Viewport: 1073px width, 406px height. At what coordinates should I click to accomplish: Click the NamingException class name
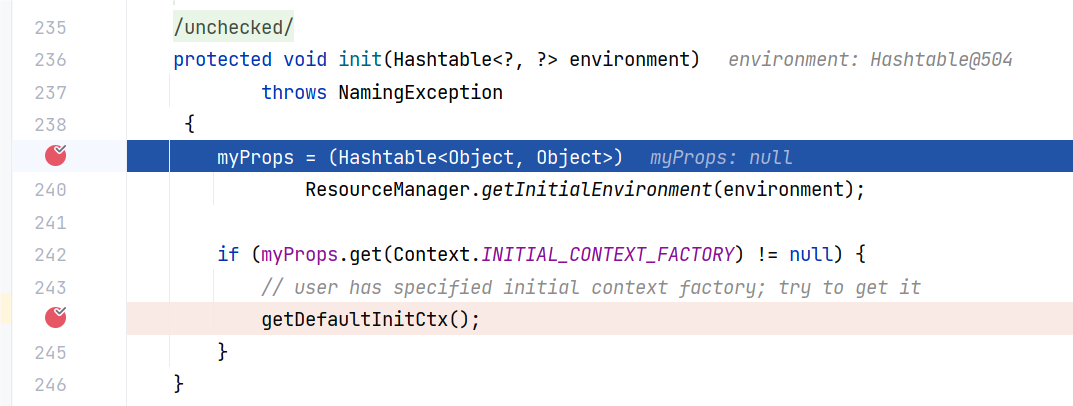pos(420,93)
